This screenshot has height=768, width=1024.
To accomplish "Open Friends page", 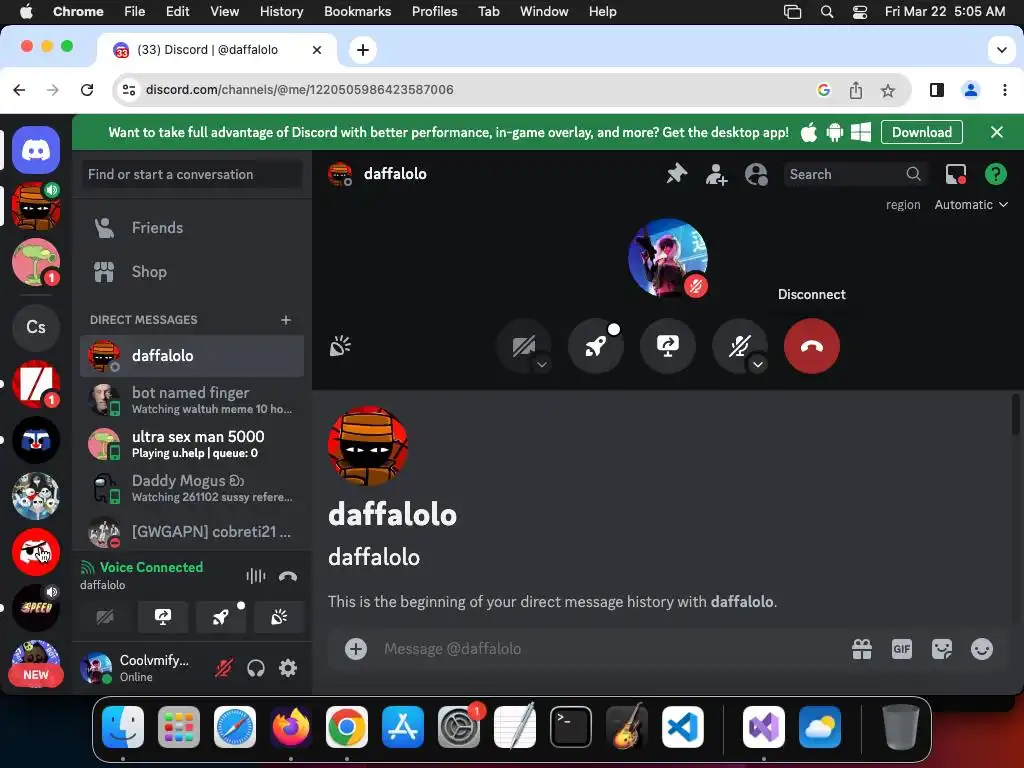I will pos(192,228).
